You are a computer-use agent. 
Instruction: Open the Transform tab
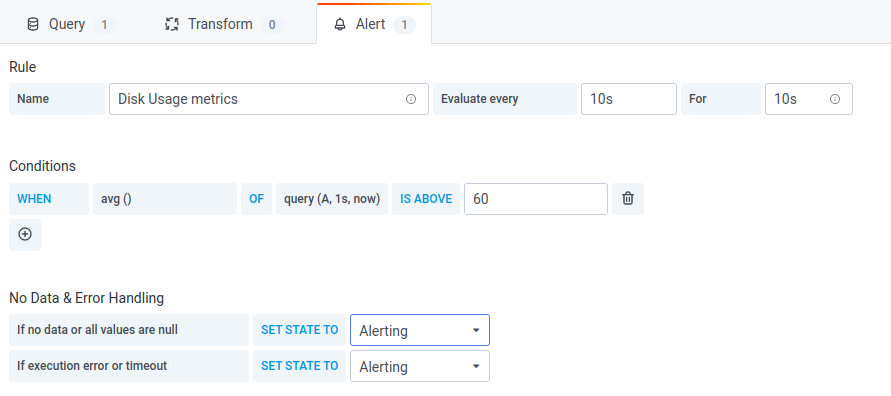click(223, 24)
